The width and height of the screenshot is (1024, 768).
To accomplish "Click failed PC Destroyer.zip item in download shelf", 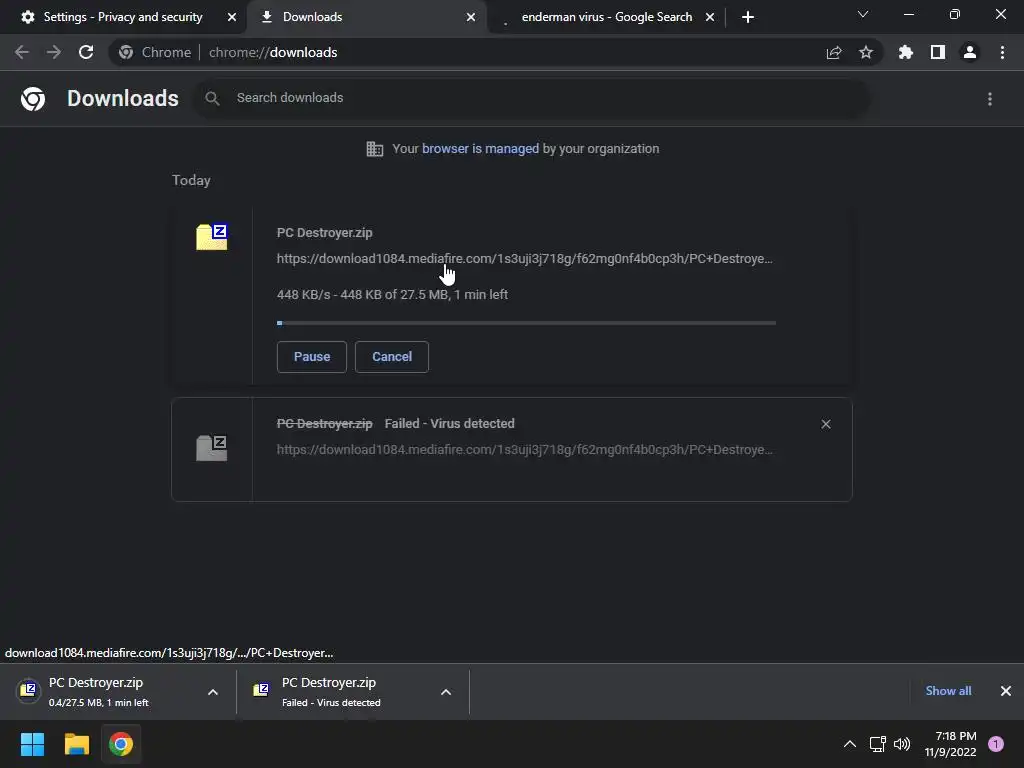I will coord(333,691).
